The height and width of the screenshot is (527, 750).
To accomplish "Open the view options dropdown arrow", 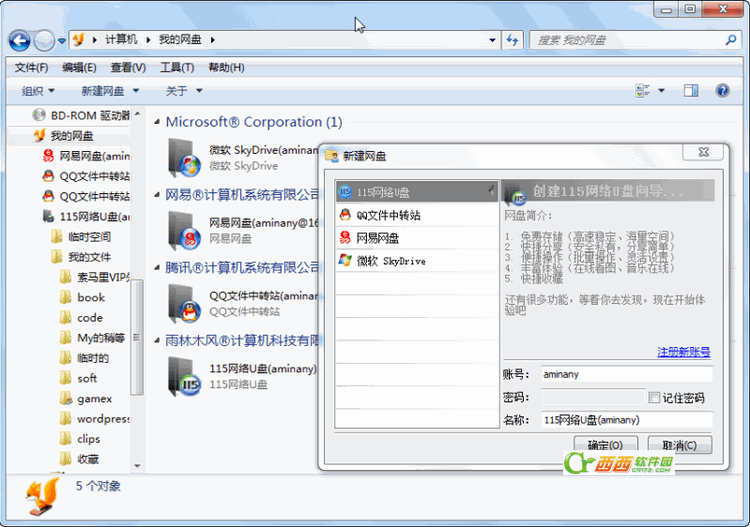I will click(x=662, y=90).
